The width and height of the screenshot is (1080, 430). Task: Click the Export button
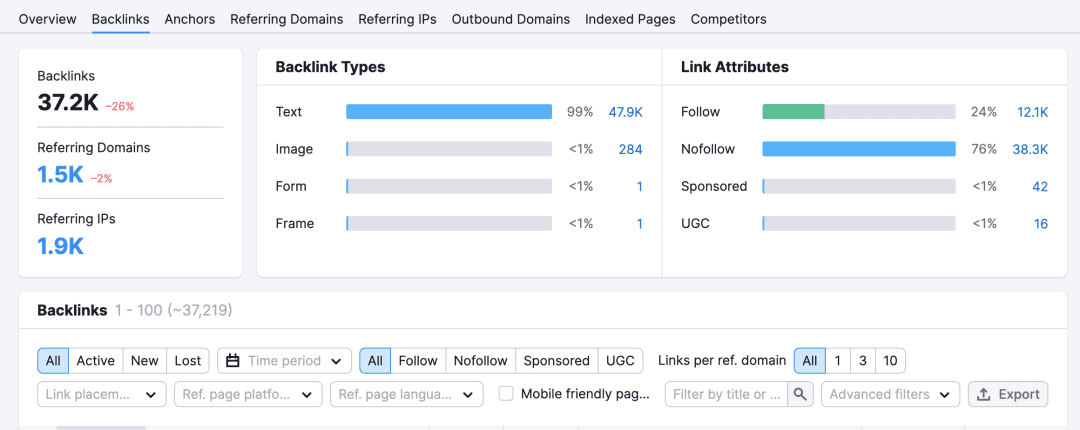tap(1008, 394)
